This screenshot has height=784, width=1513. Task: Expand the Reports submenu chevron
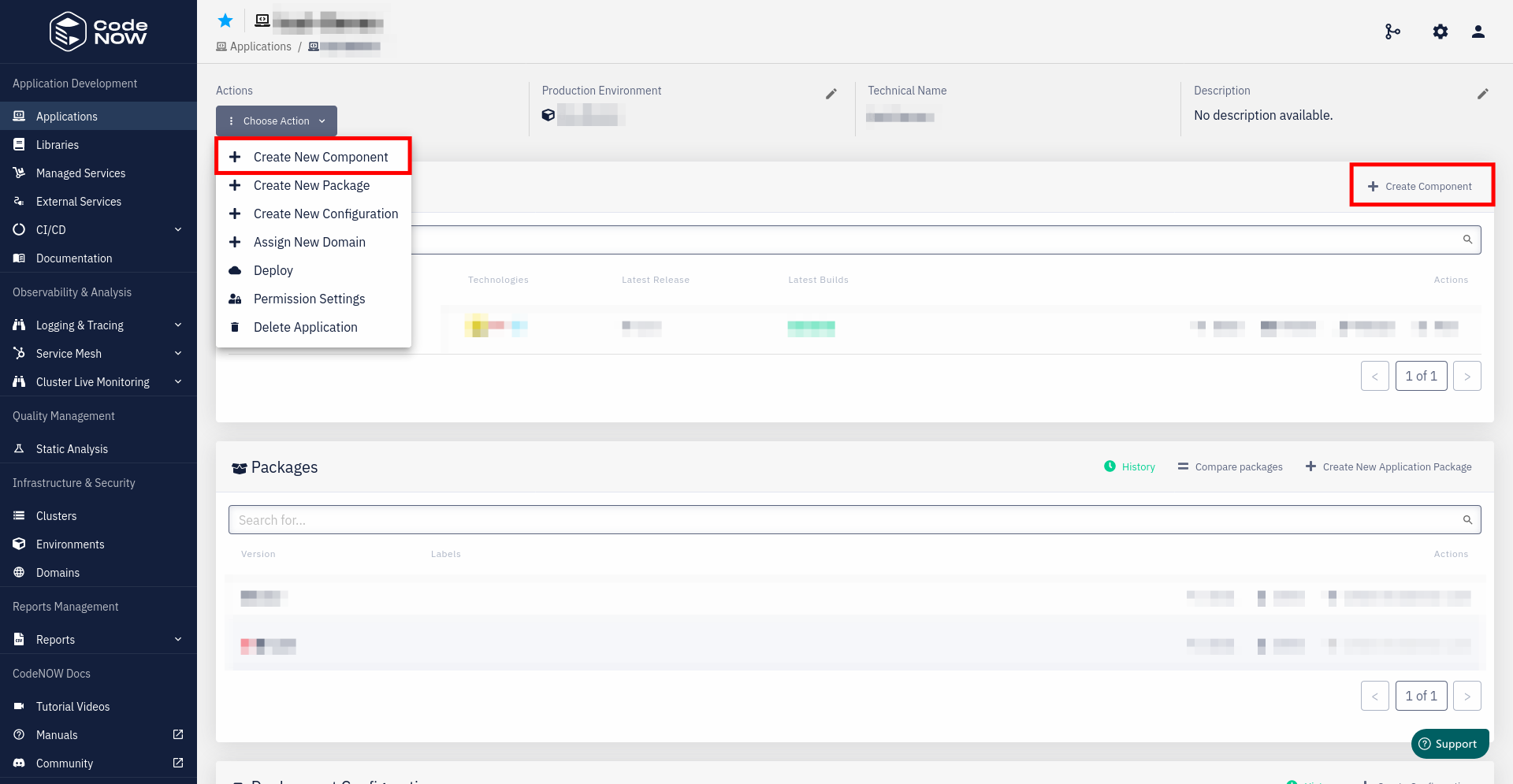[178, 639]
